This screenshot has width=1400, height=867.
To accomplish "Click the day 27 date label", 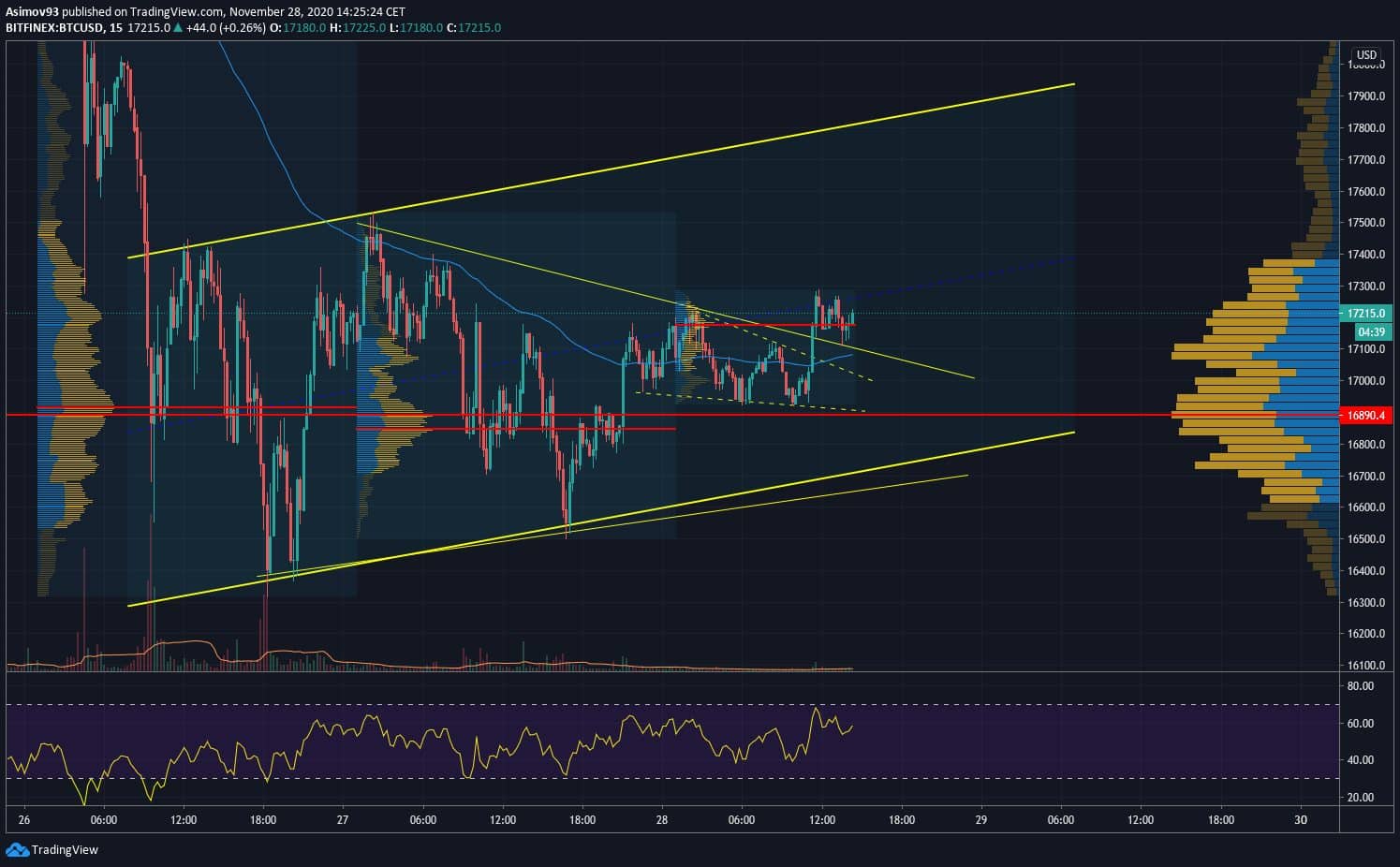I will point(343,820).
